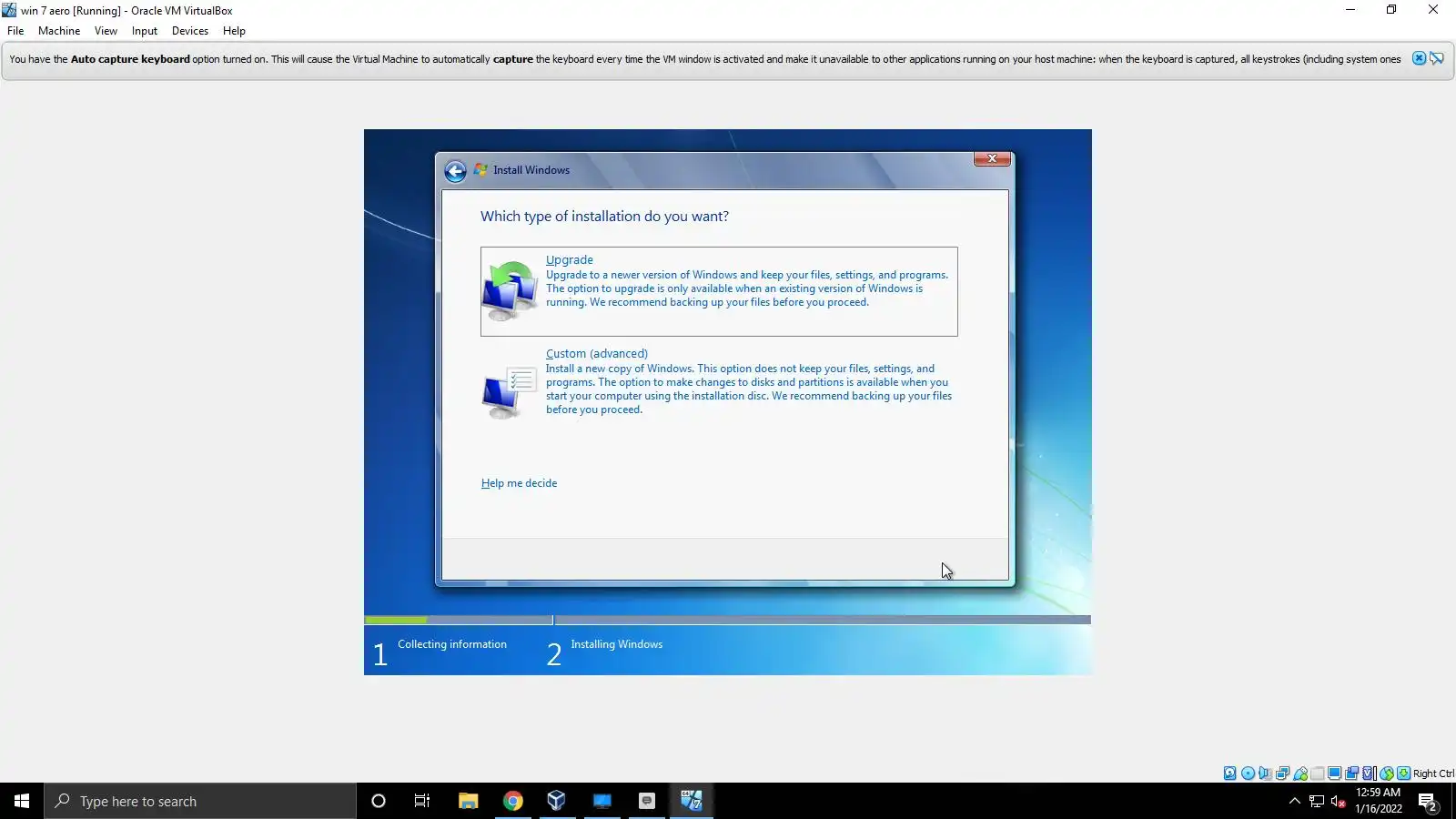Viewport: 1456px width, 819px height.
Task: Click the recording indicator in status bar
Action: click(x=1352, y=773)
